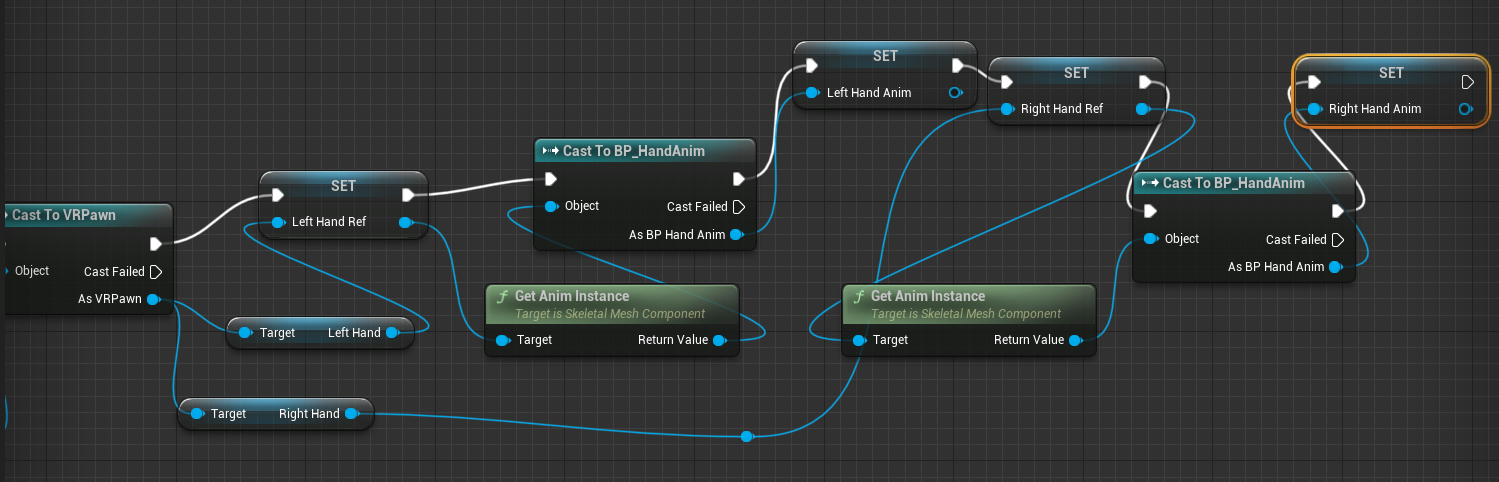This screenshot has width=1499, height=482.
Task: Click 'As VRPawn' label text
Action: tap(110, 299)
